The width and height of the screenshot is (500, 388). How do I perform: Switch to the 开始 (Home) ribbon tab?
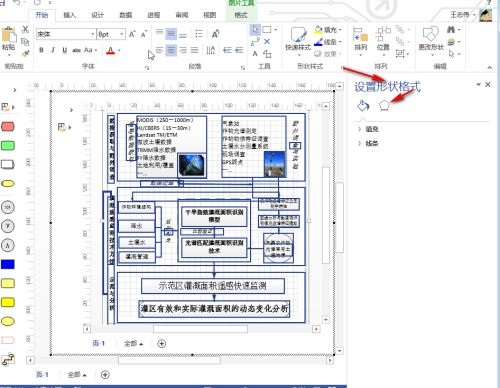tap(42, 15)
